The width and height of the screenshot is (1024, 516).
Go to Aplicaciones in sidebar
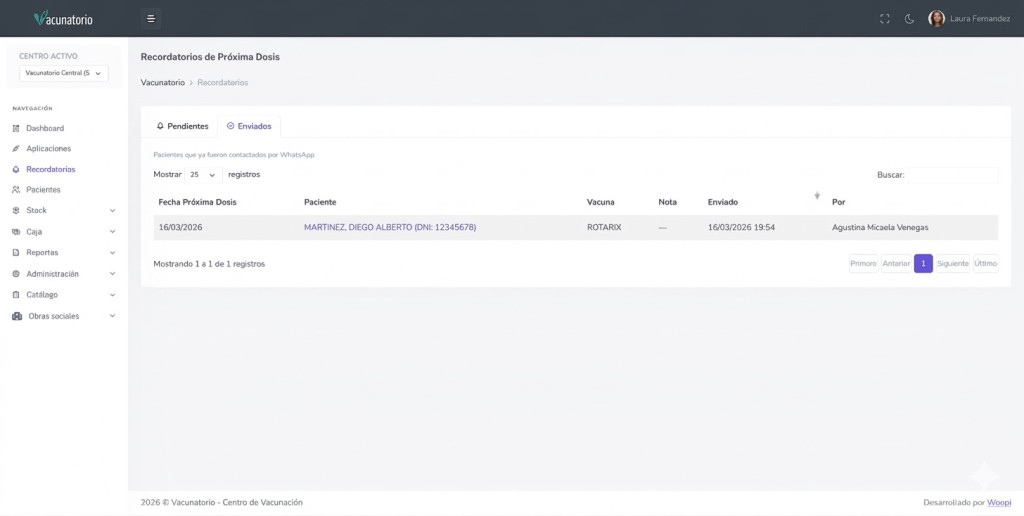pos(48,148)
